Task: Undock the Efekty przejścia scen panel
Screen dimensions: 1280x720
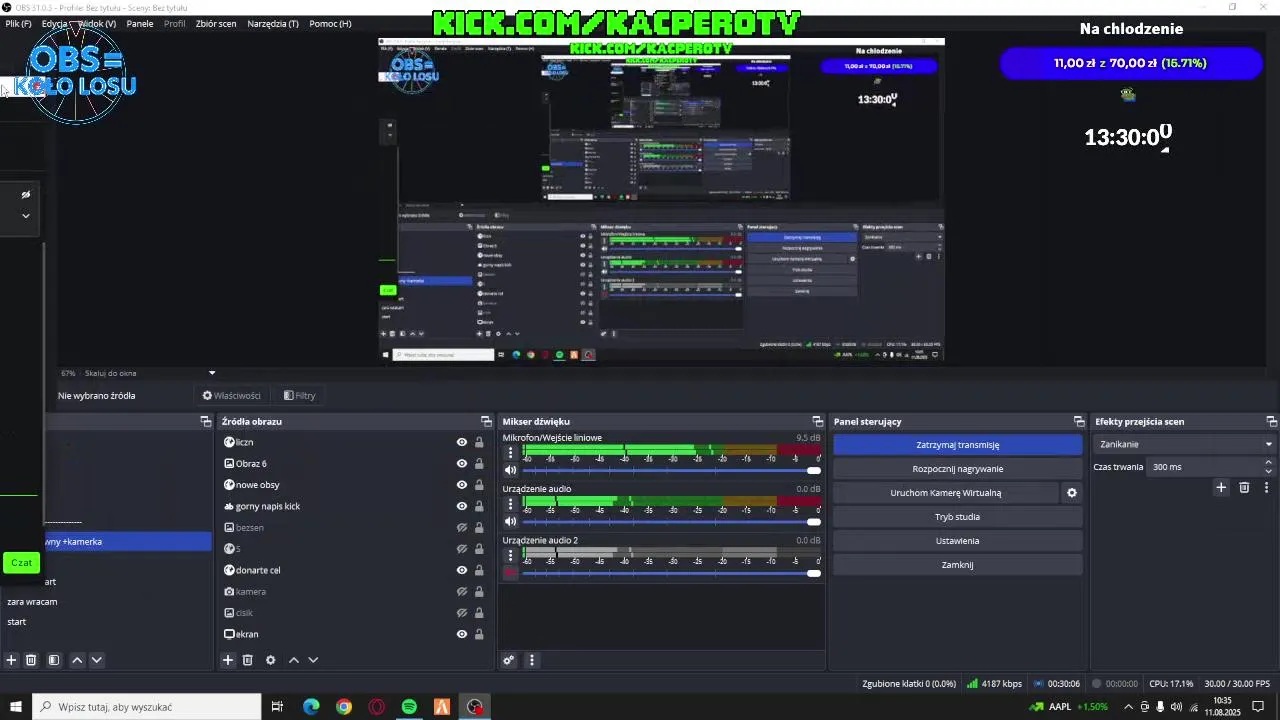Action: tap(1272, 422)
